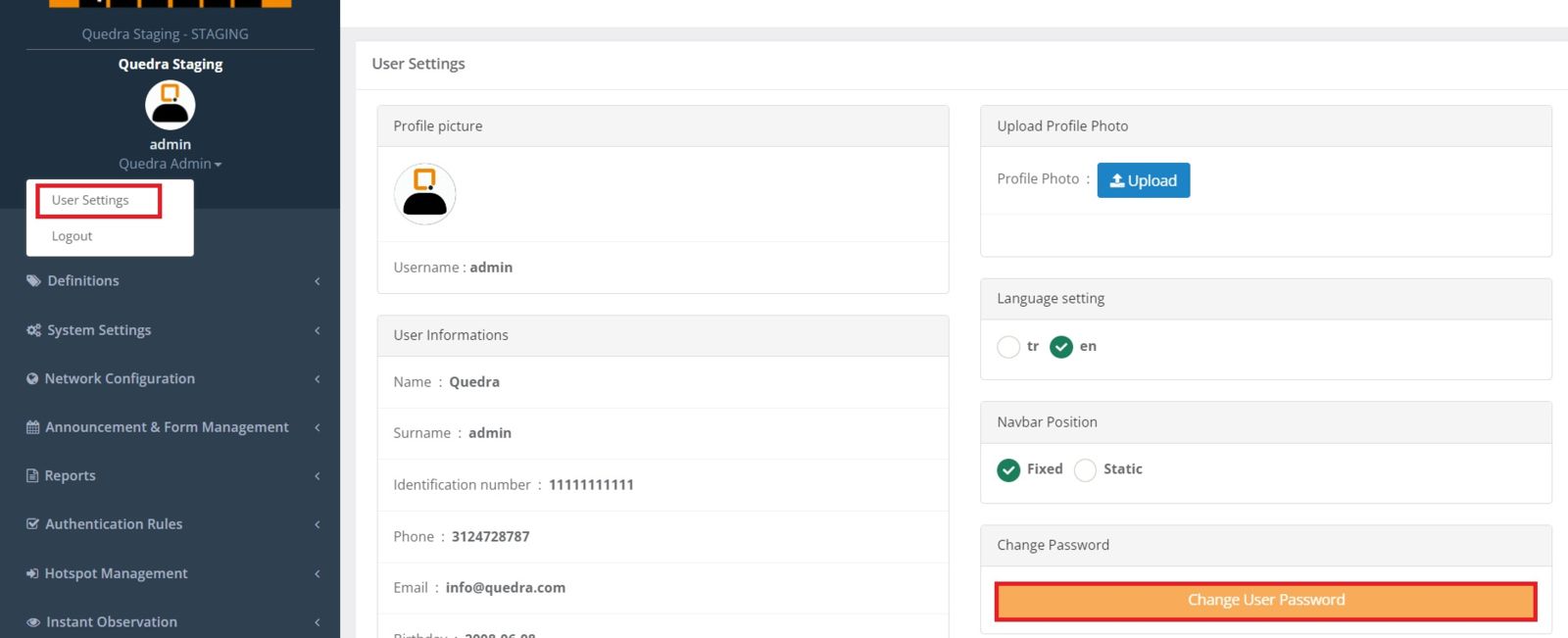Select the 'en' language radio button
The width and height of the screenshot is (1568, 638).
(x=1061, y=347)
